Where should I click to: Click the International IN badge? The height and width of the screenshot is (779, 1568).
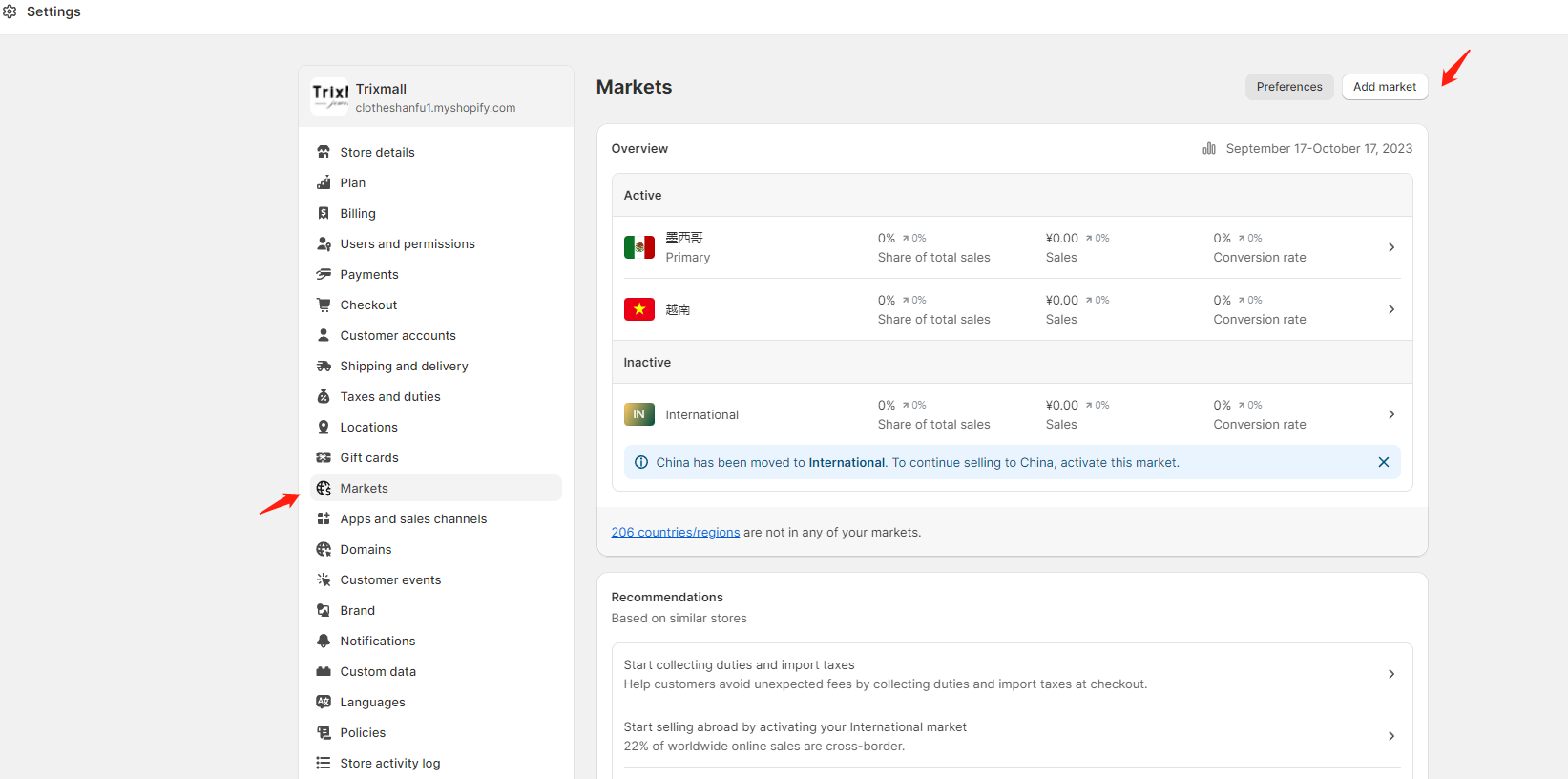(639, 414)
